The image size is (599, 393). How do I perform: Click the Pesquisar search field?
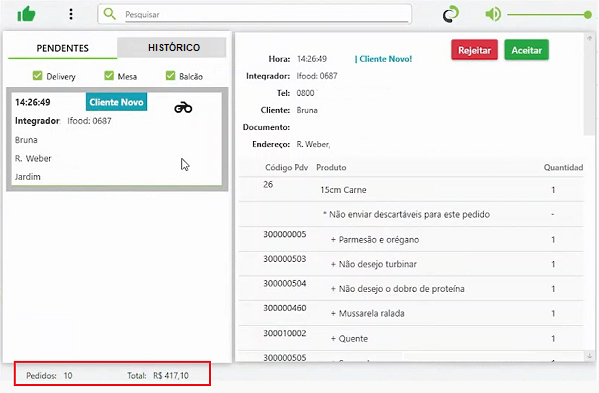coord(267,15)
